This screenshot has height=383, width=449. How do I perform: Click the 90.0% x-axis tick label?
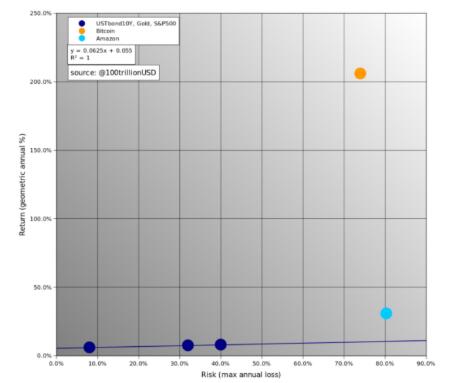click(426, 363)
